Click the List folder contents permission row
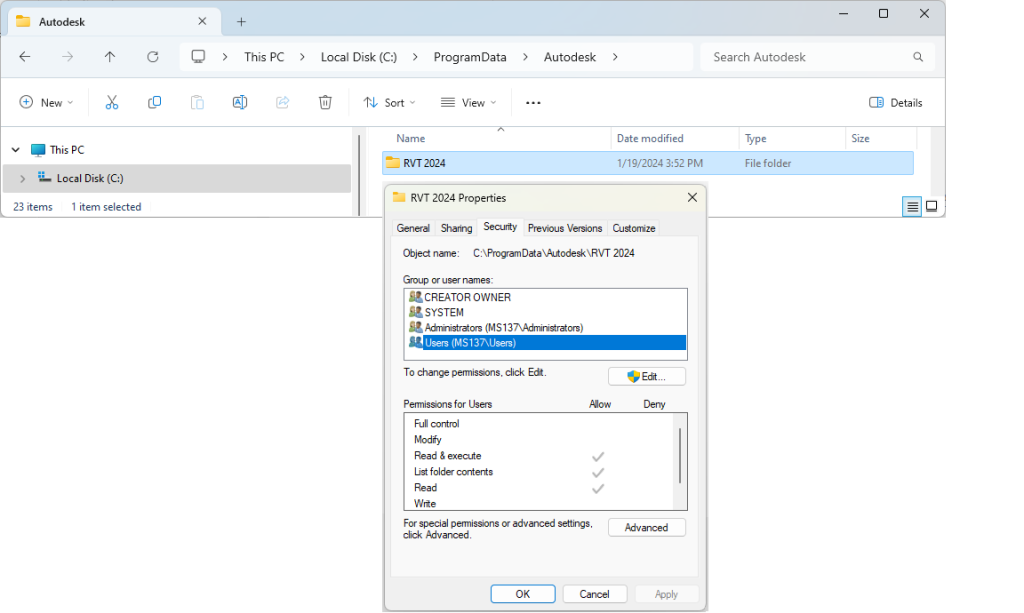This screenshot has width=1024, height=613. pos(539,471)
